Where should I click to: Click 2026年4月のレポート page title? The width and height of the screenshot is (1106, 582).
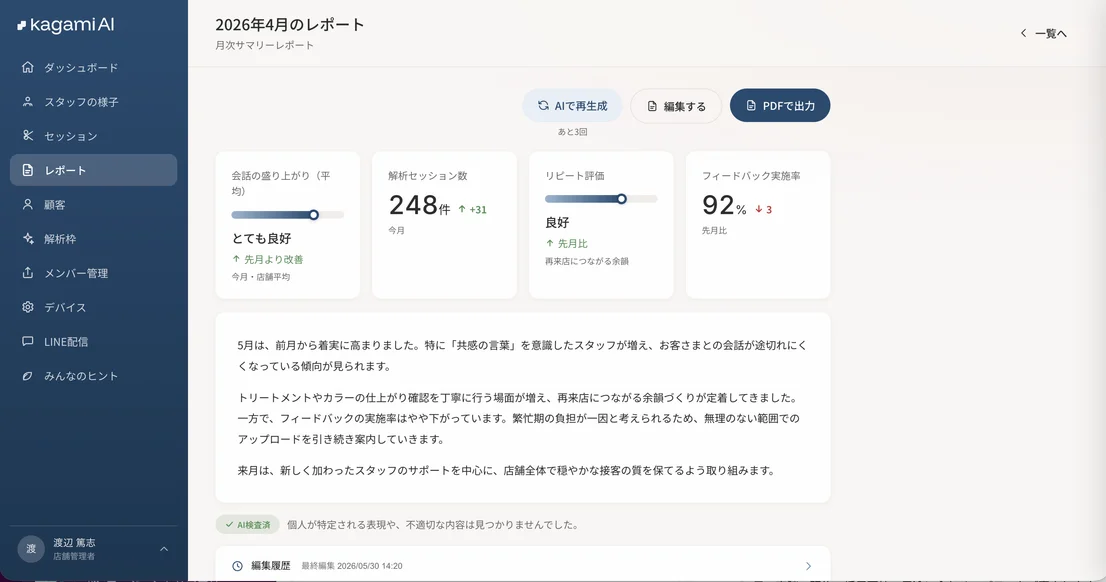[290, 25]
